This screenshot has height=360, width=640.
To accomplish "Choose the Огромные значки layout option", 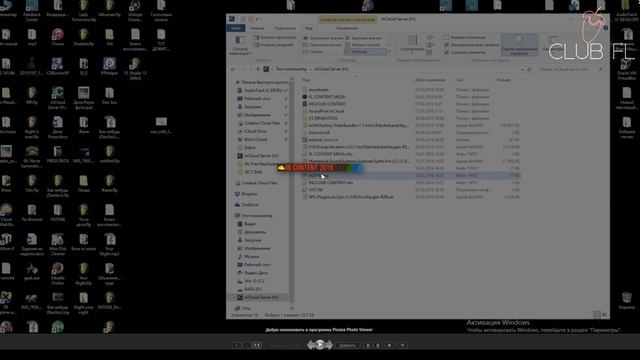I will tap(323, 38).
